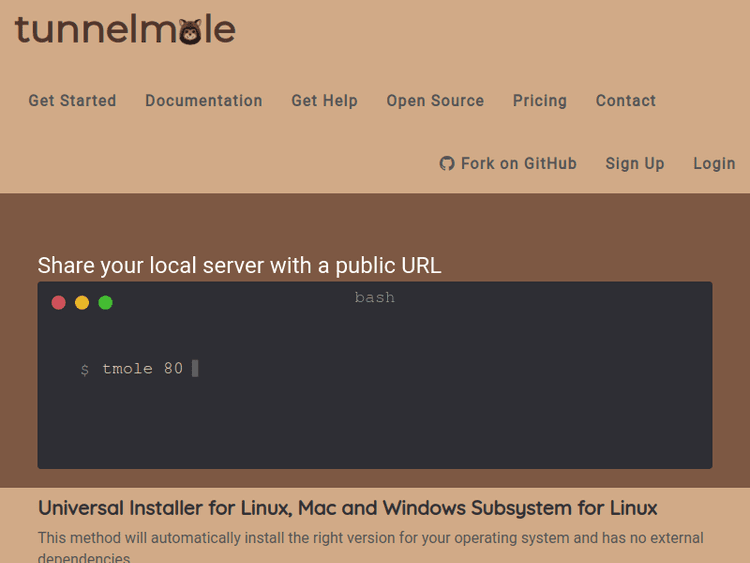Click the bash title of the terminal
Screen dimensions: 750x563
coord(375,297)
